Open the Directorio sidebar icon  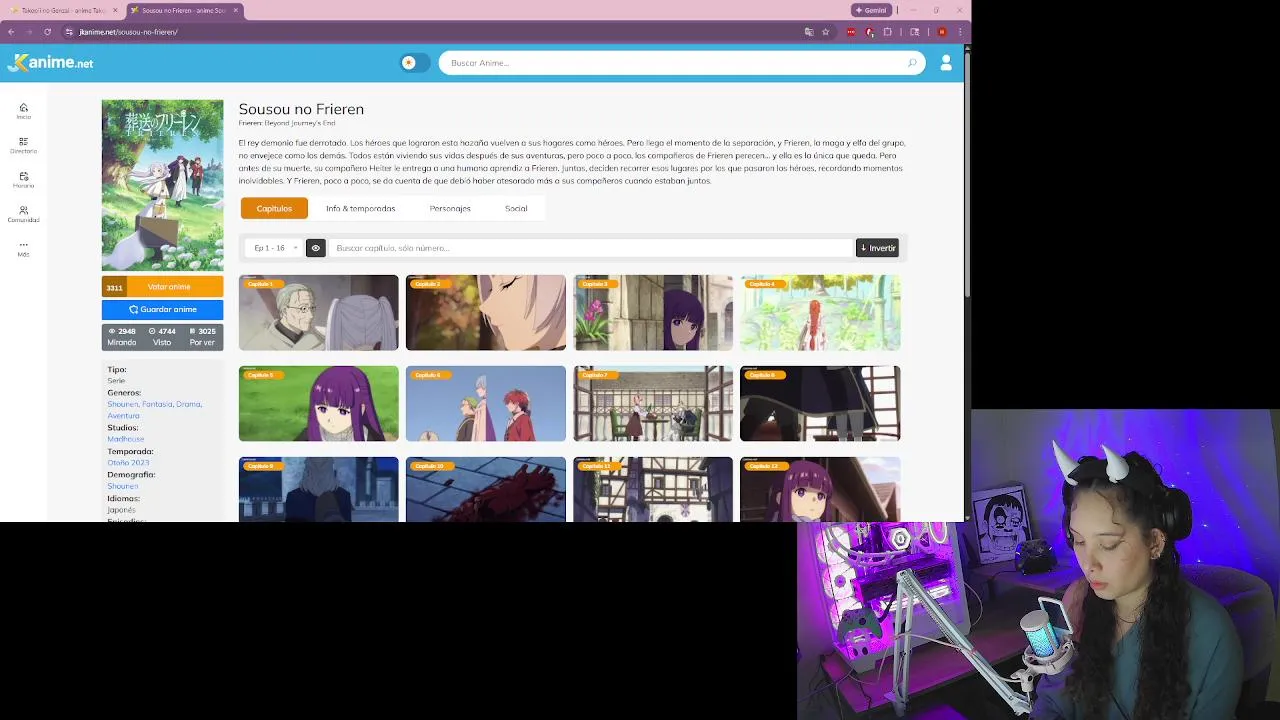23,145
